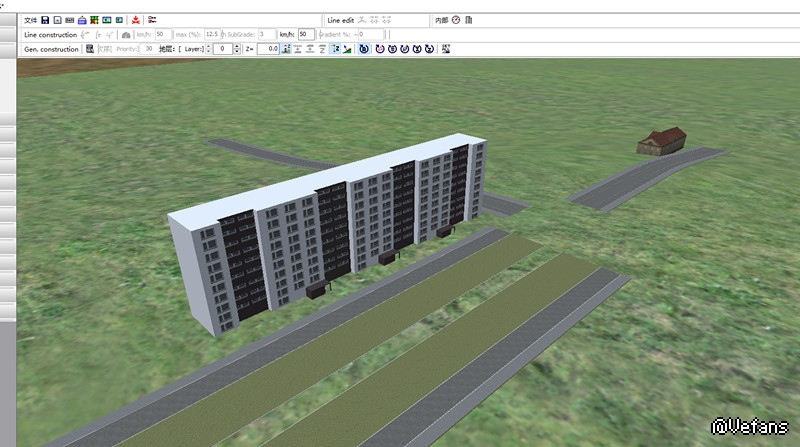Open the 文件 file menu

click(x=30, y=20)
